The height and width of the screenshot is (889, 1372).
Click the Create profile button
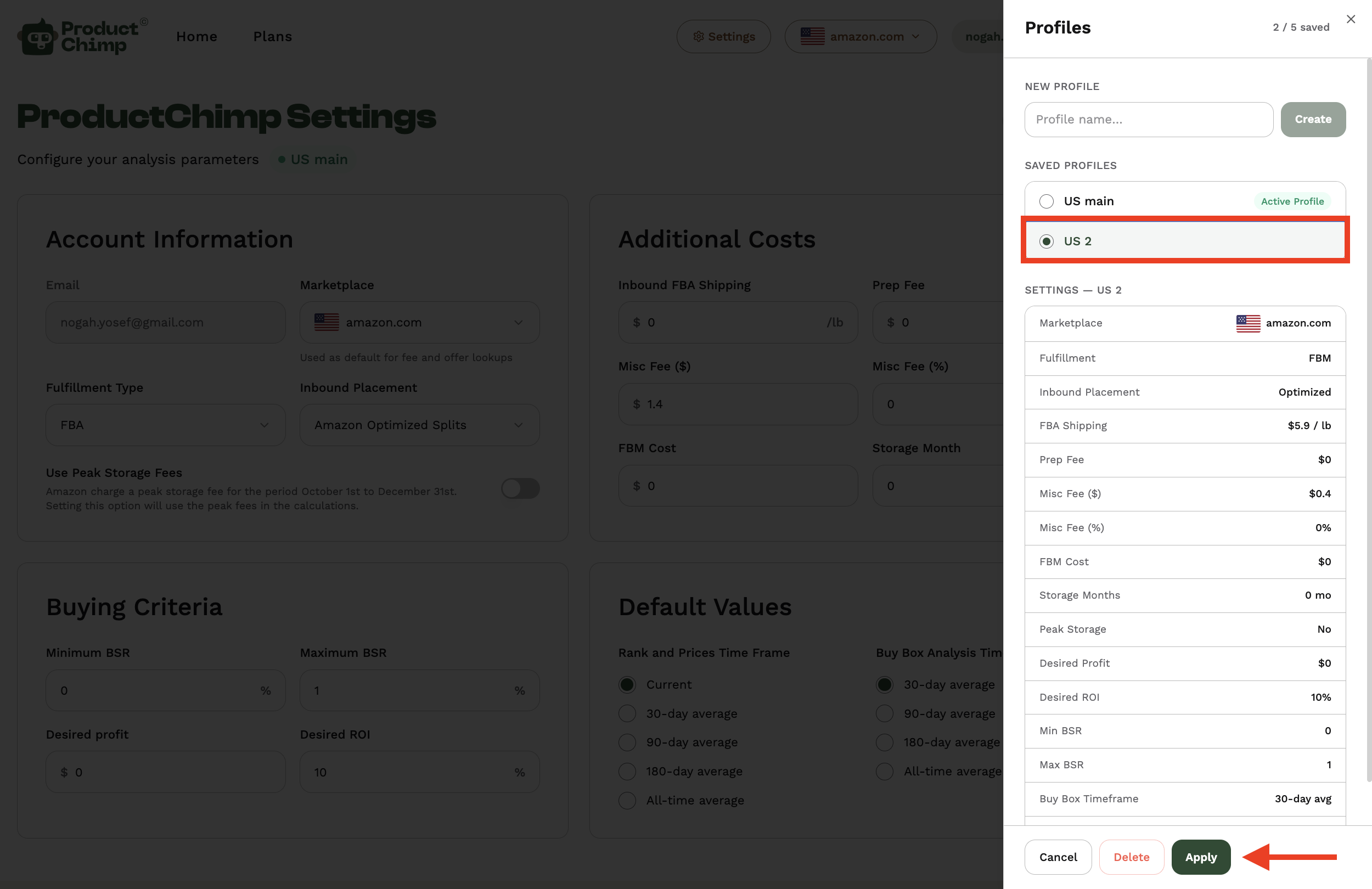(1313, 119)
